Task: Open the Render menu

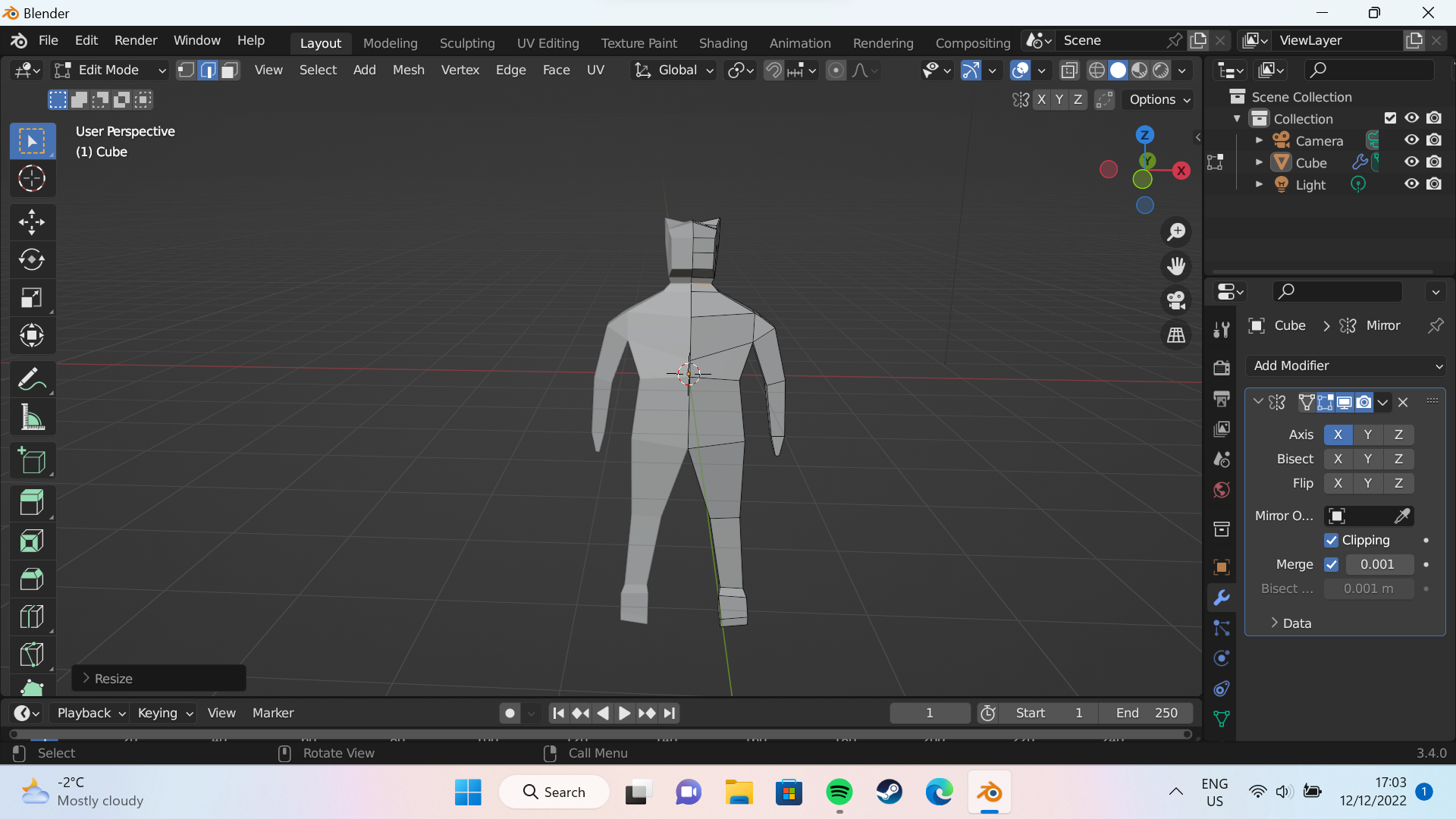Action: coord(136,40)
